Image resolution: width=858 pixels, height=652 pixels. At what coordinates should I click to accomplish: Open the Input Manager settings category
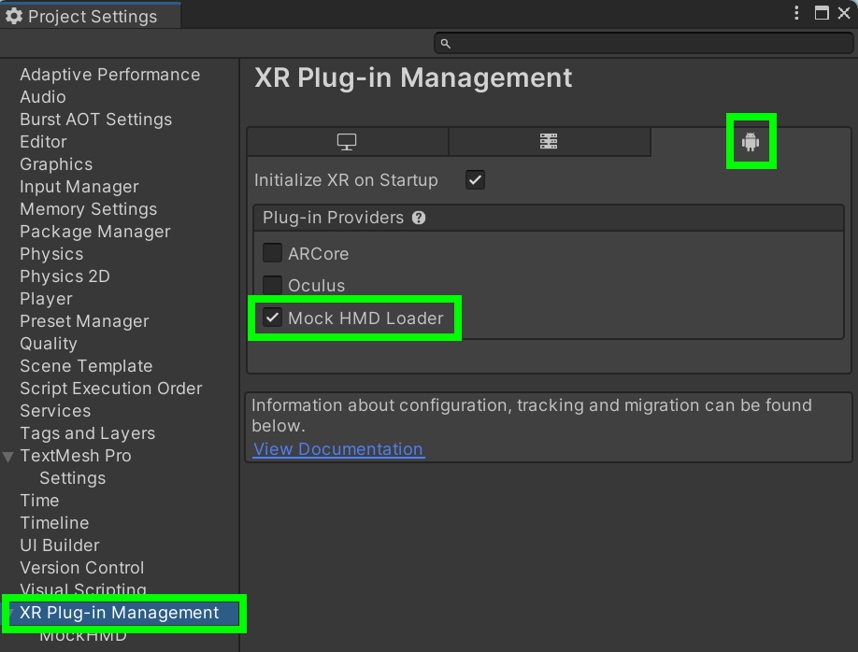(x=79, y=187)
